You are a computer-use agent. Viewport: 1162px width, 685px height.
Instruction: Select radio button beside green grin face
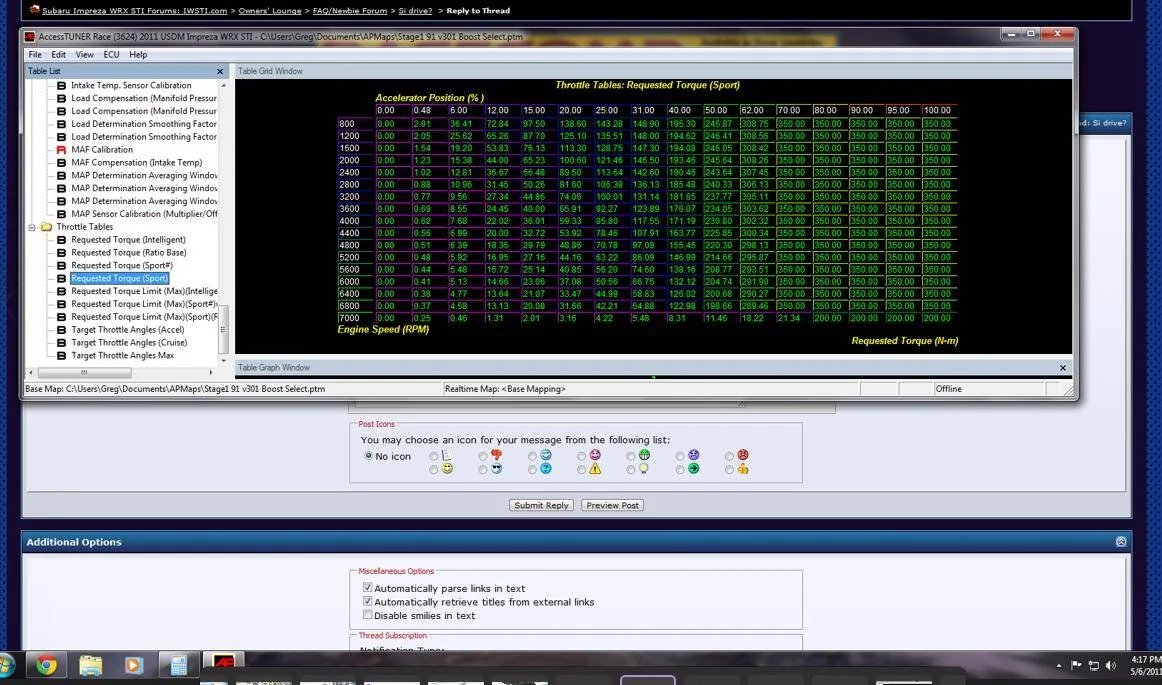631,457
